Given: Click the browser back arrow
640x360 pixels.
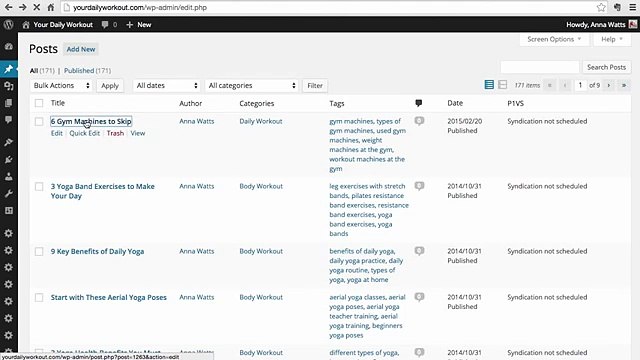Looking at the screenshot, I should pyautogui.click(x=8, y=7).
